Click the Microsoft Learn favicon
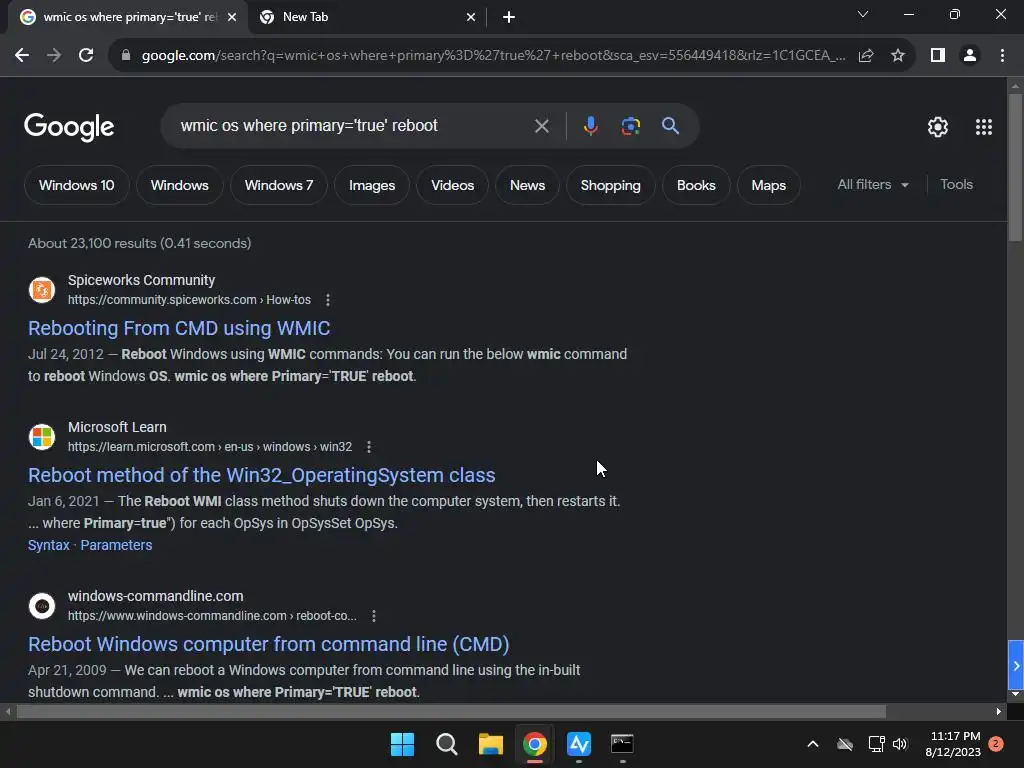Image resolution: width=1024 pixels, height=768 pixels. pyautogui.click(x=42, y=436)
